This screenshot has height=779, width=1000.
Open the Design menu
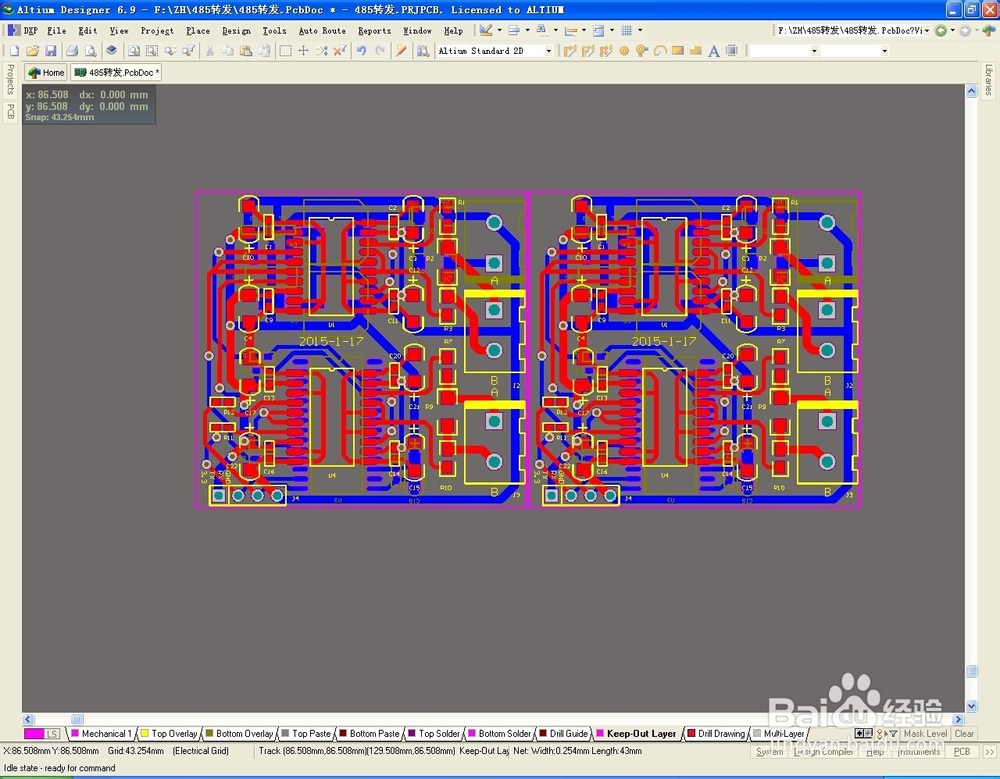coord(236,30)
